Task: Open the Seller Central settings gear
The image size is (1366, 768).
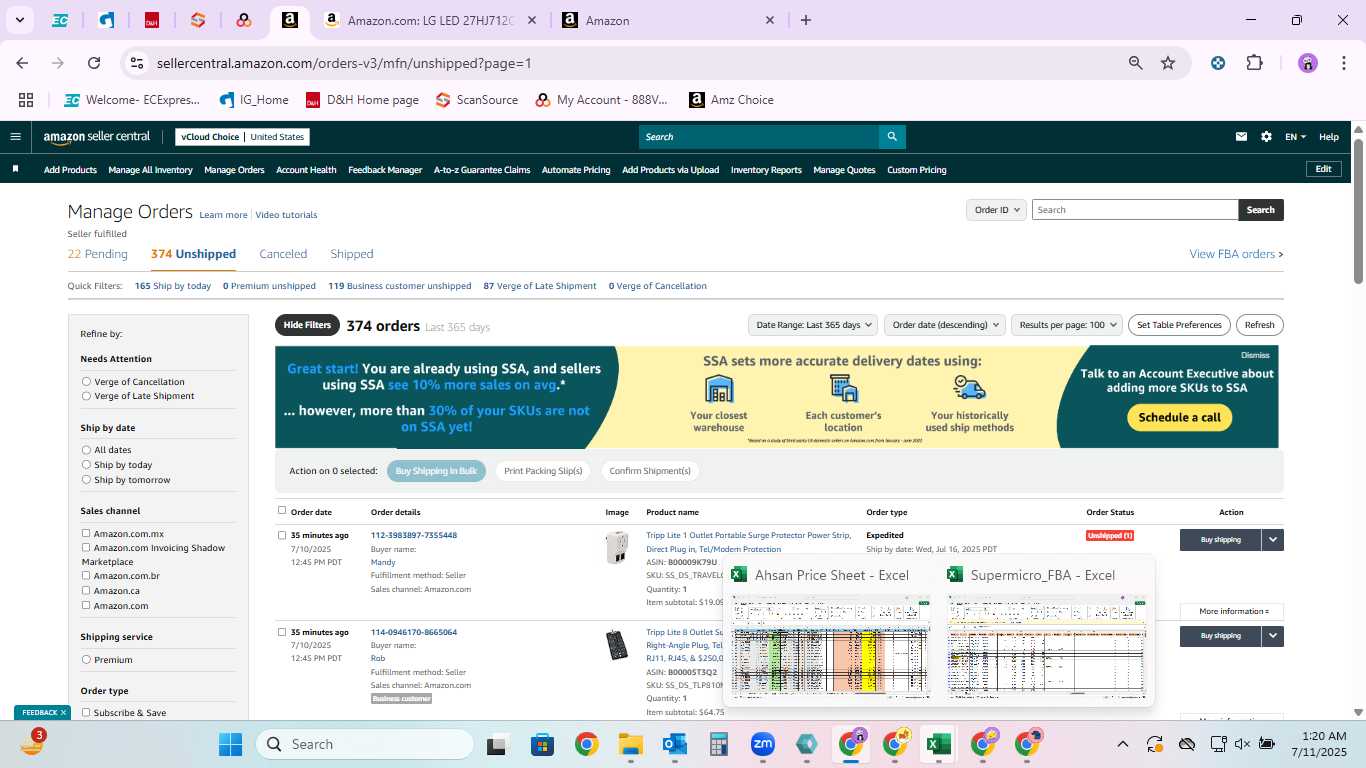Action: tap(1266, 137)
